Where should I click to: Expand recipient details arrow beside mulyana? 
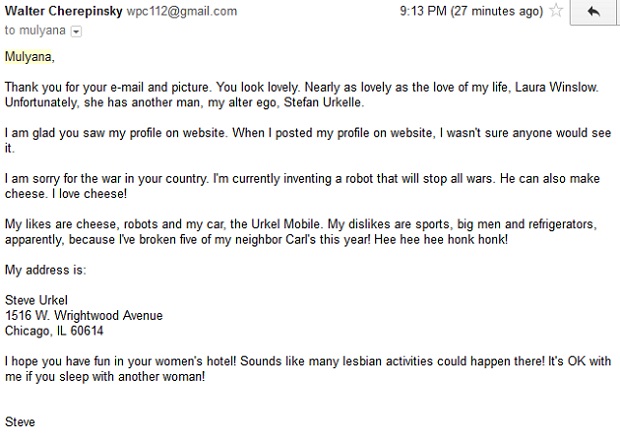76,31
